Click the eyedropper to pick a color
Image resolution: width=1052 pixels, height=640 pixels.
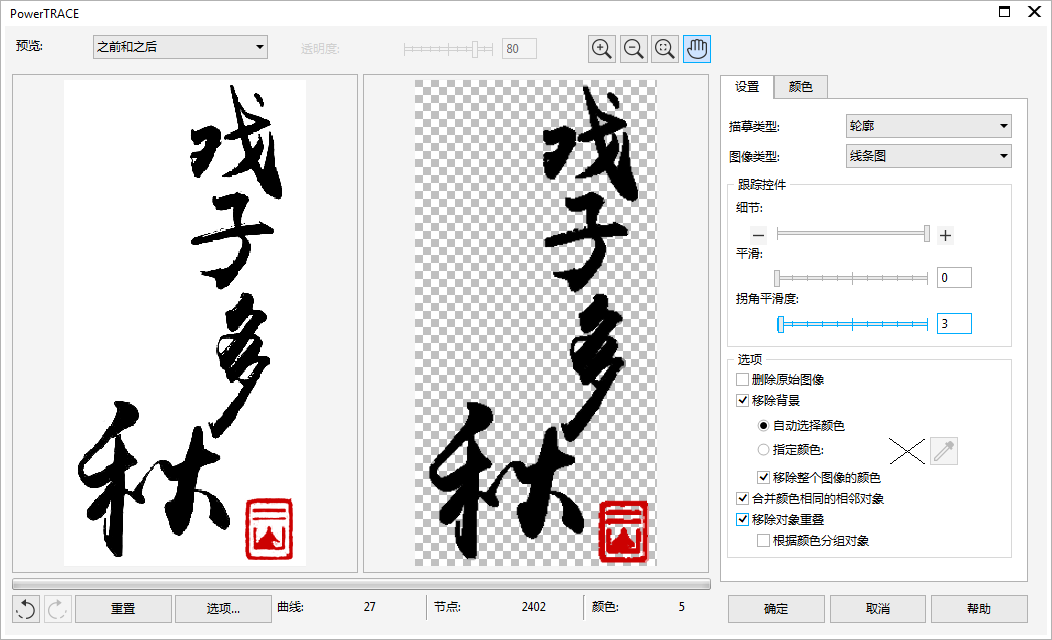[941, 450]
